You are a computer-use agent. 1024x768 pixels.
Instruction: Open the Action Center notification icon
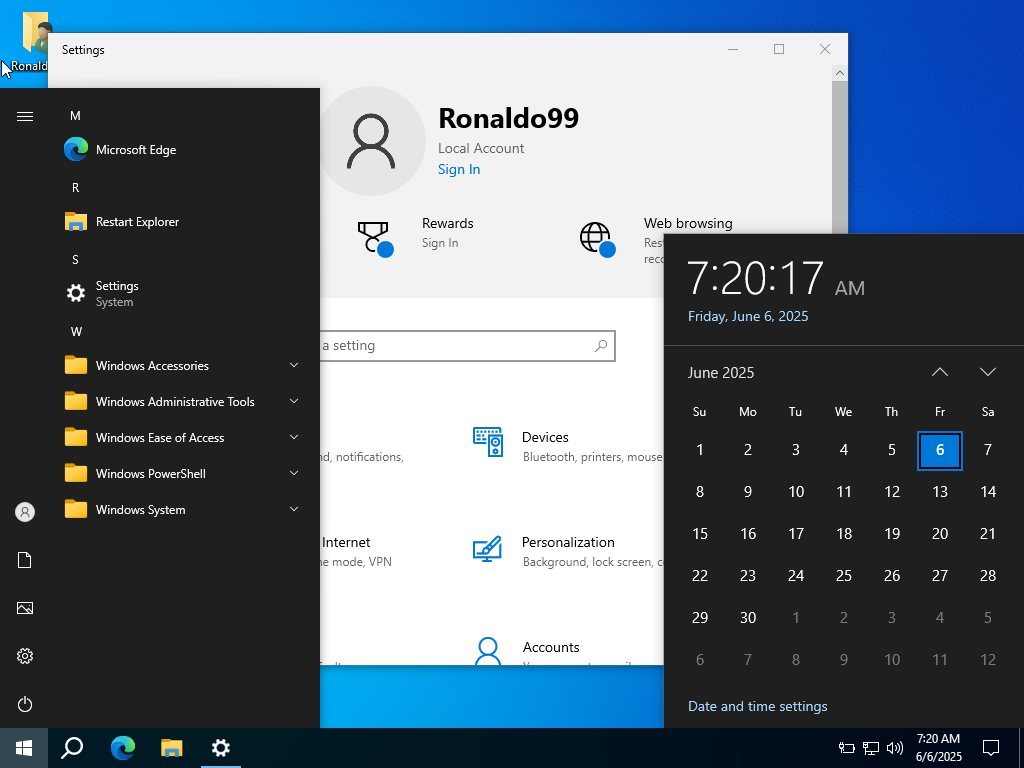[x=991, y=748]
